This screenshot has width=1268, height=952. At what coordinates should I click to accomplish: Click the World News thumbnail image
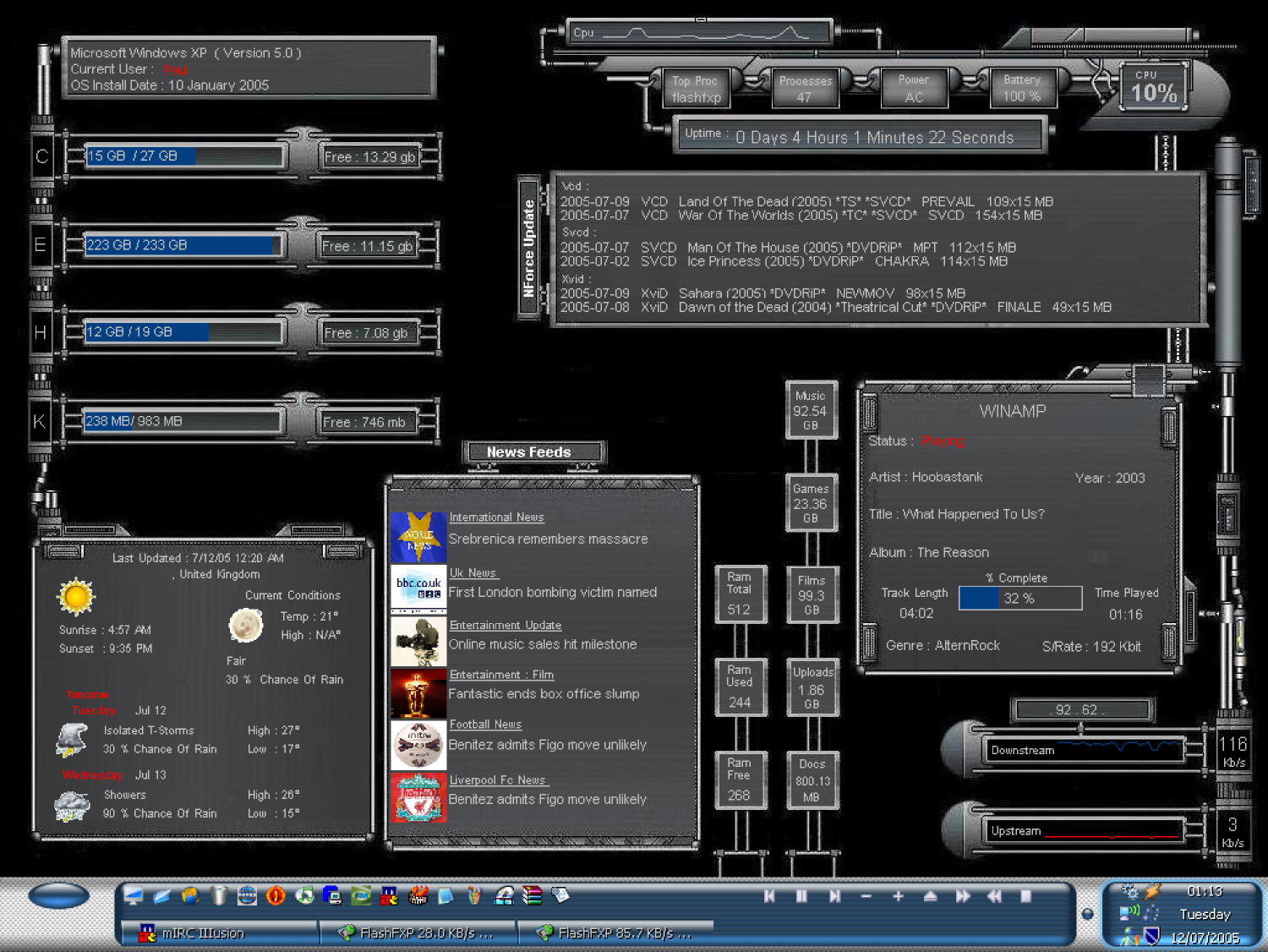(418, 537)
